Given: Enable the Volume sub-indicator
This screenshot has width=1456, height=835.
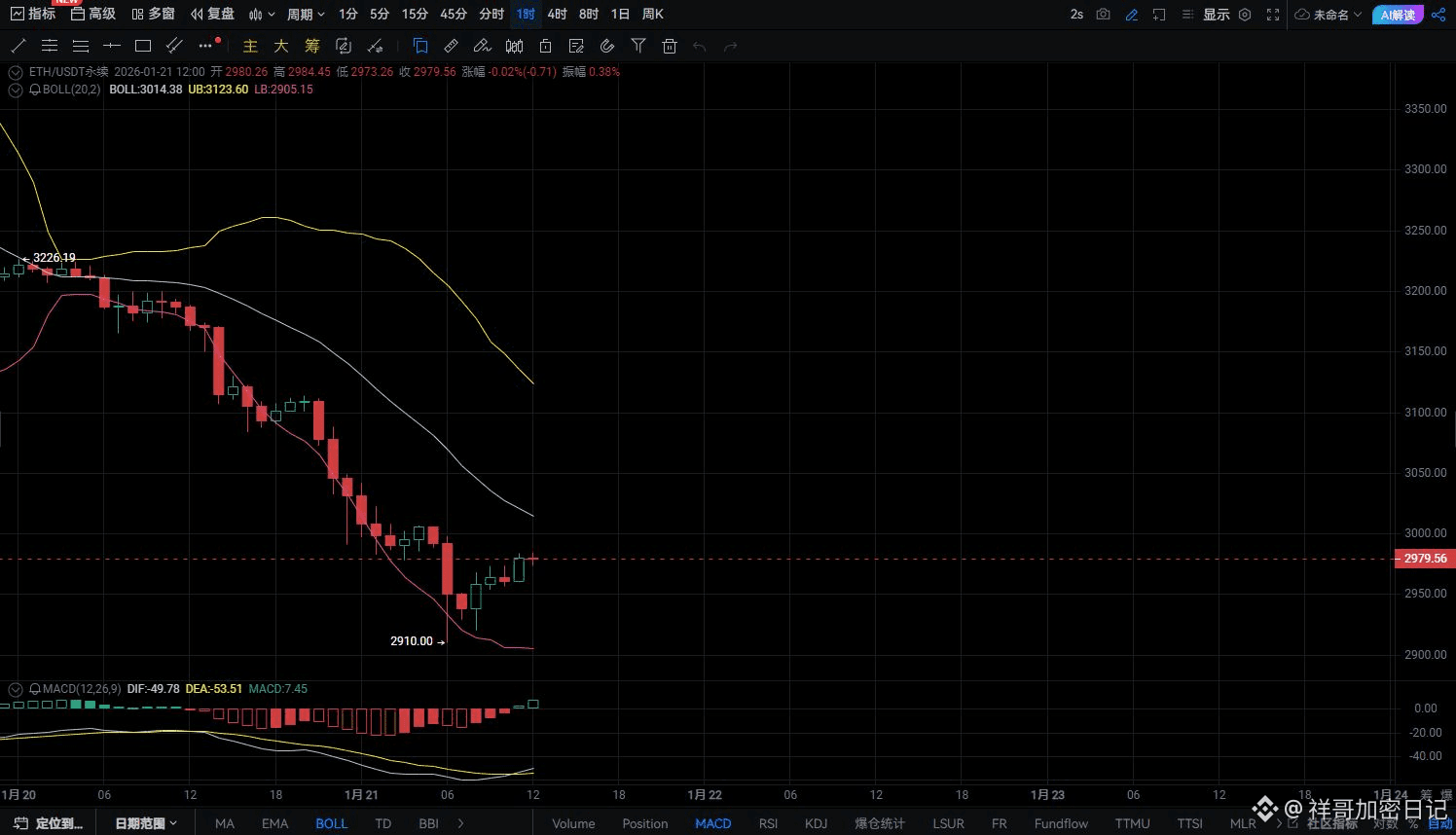Looking at the screenshot, I should pyautogui.click(x=573, y=823).
